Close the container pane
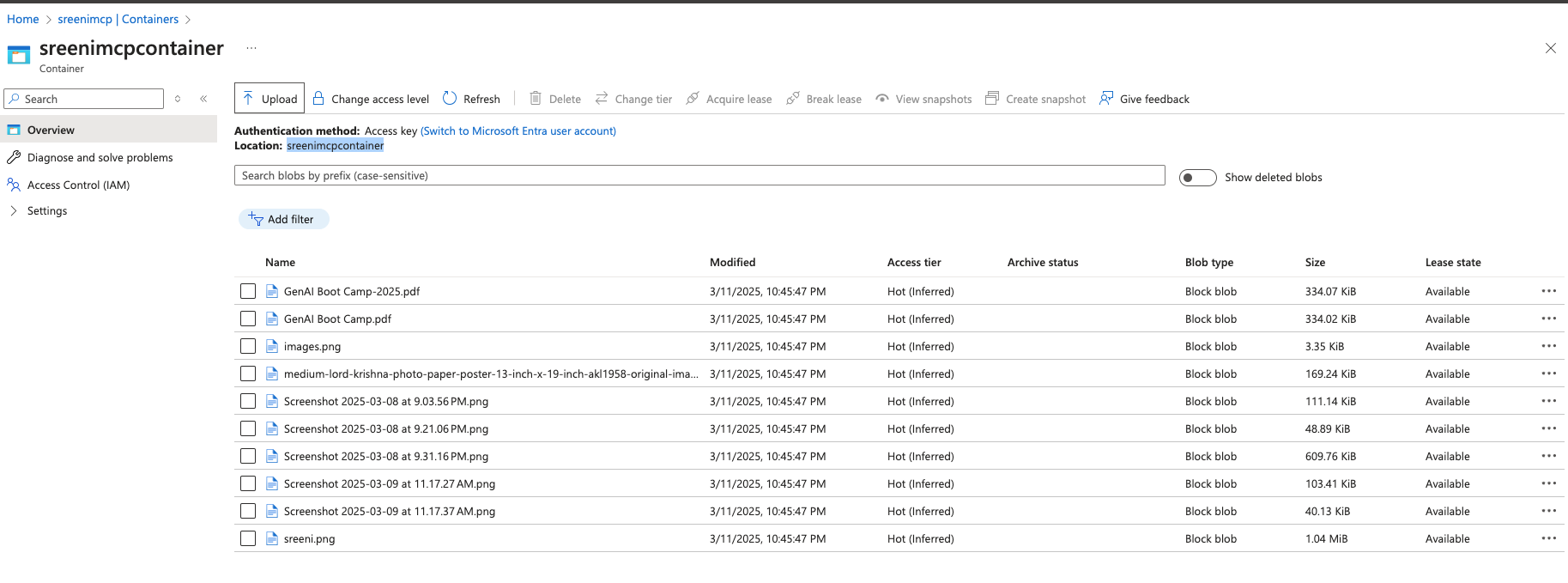 point(1550,48)
